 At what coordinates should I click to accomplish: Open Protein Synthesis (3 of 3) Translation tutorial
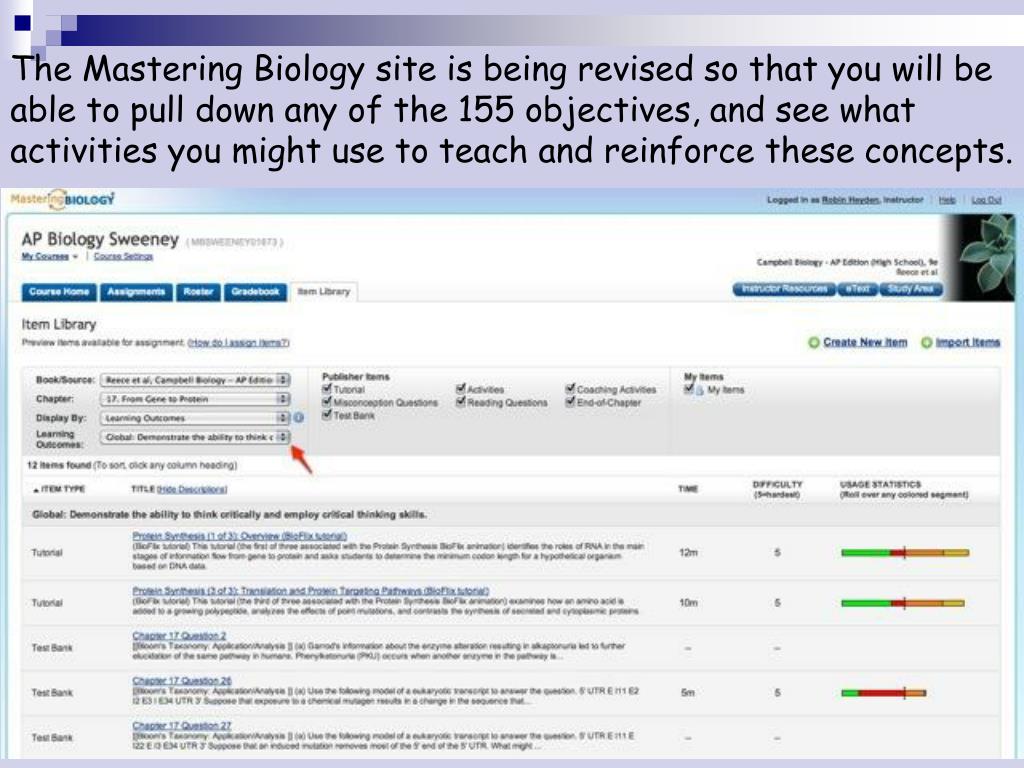310,590
